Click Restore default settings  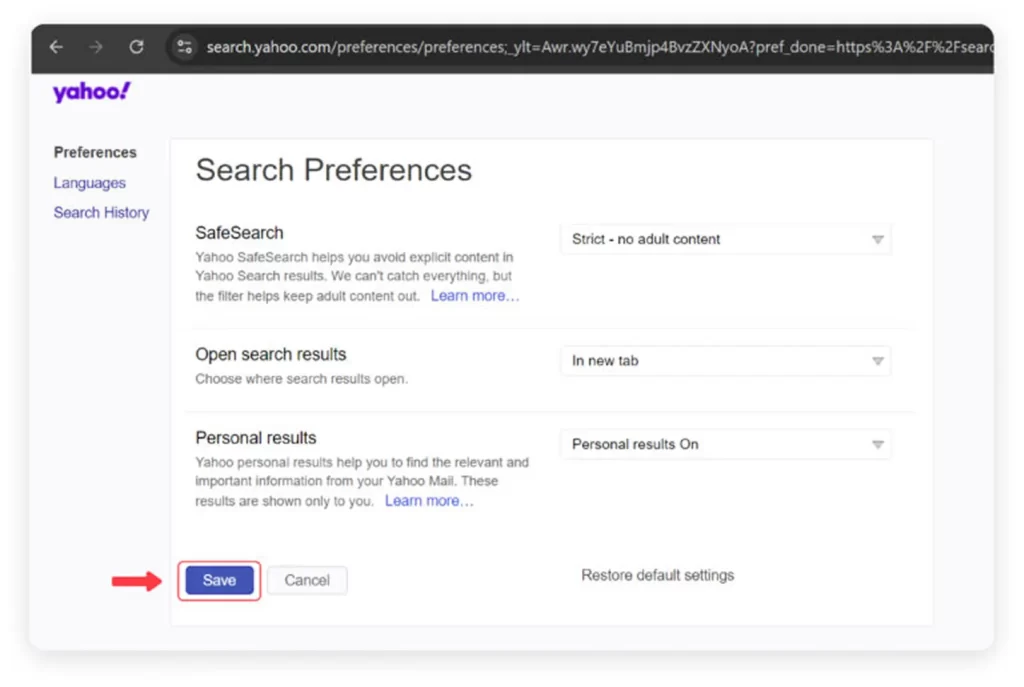click(657, 575)
